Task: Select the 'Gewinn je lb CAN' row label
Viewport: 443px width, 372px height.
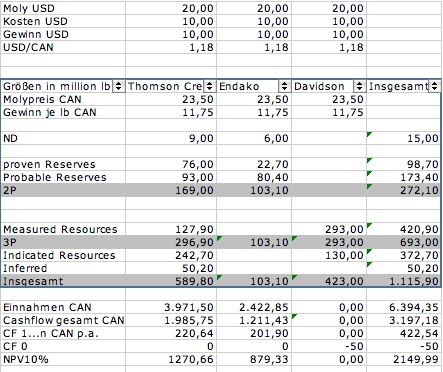Action: pyautogui.click(x=63, y=112)
